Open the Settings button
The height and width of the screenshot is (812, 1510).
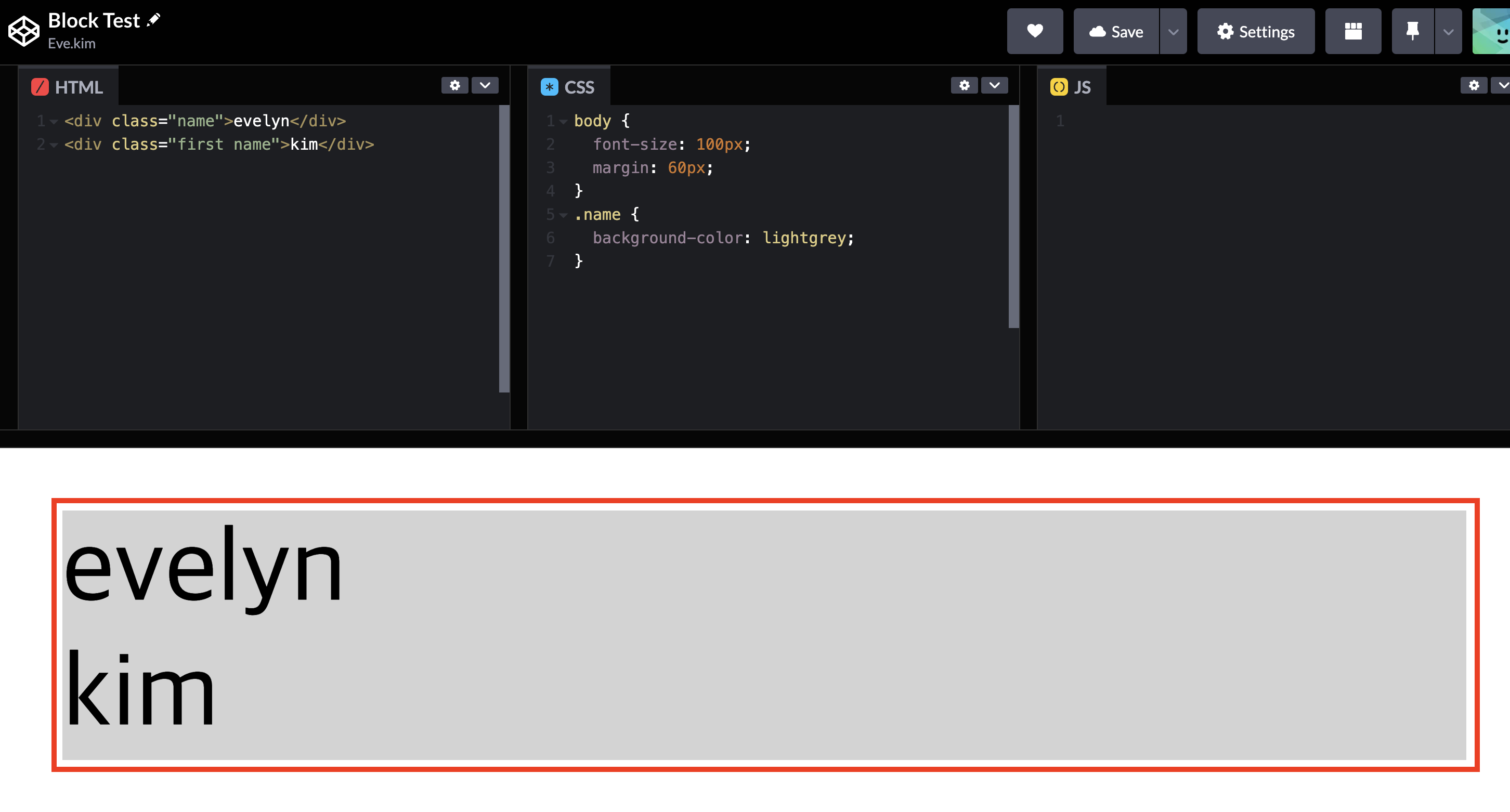1256,32
